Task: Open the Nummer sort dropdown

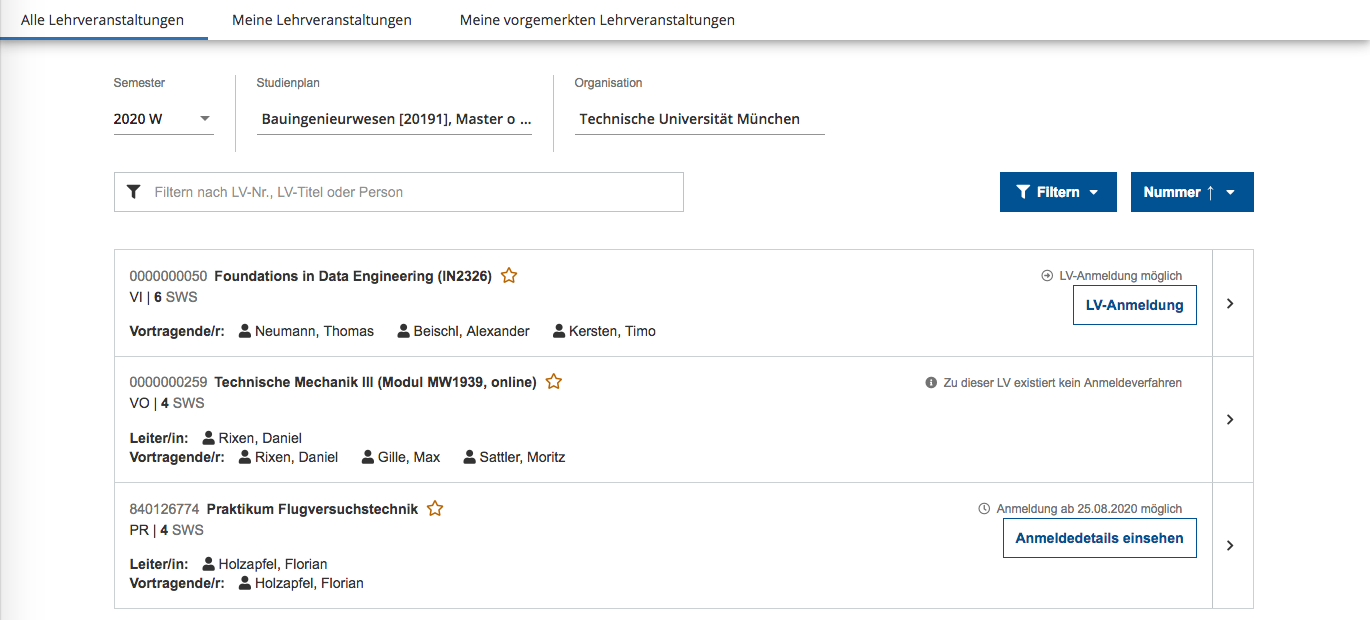Action: [1191, 192]
